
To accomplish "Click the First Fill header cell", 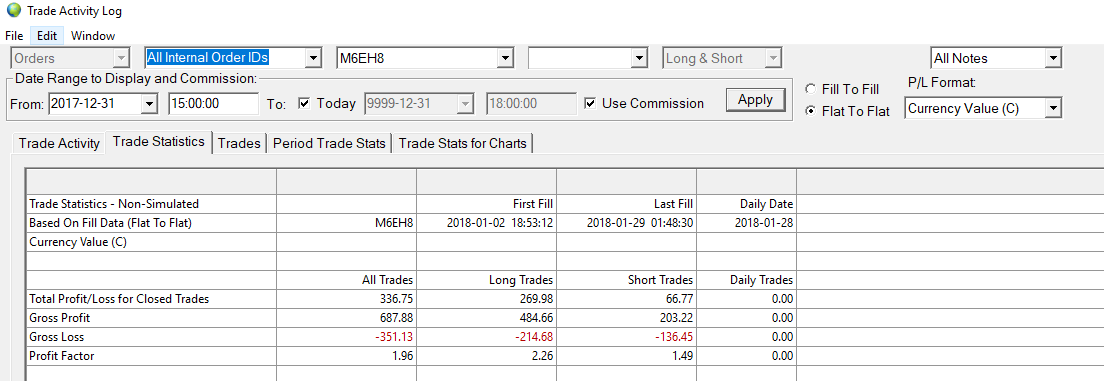I will [x=487, y=204].
